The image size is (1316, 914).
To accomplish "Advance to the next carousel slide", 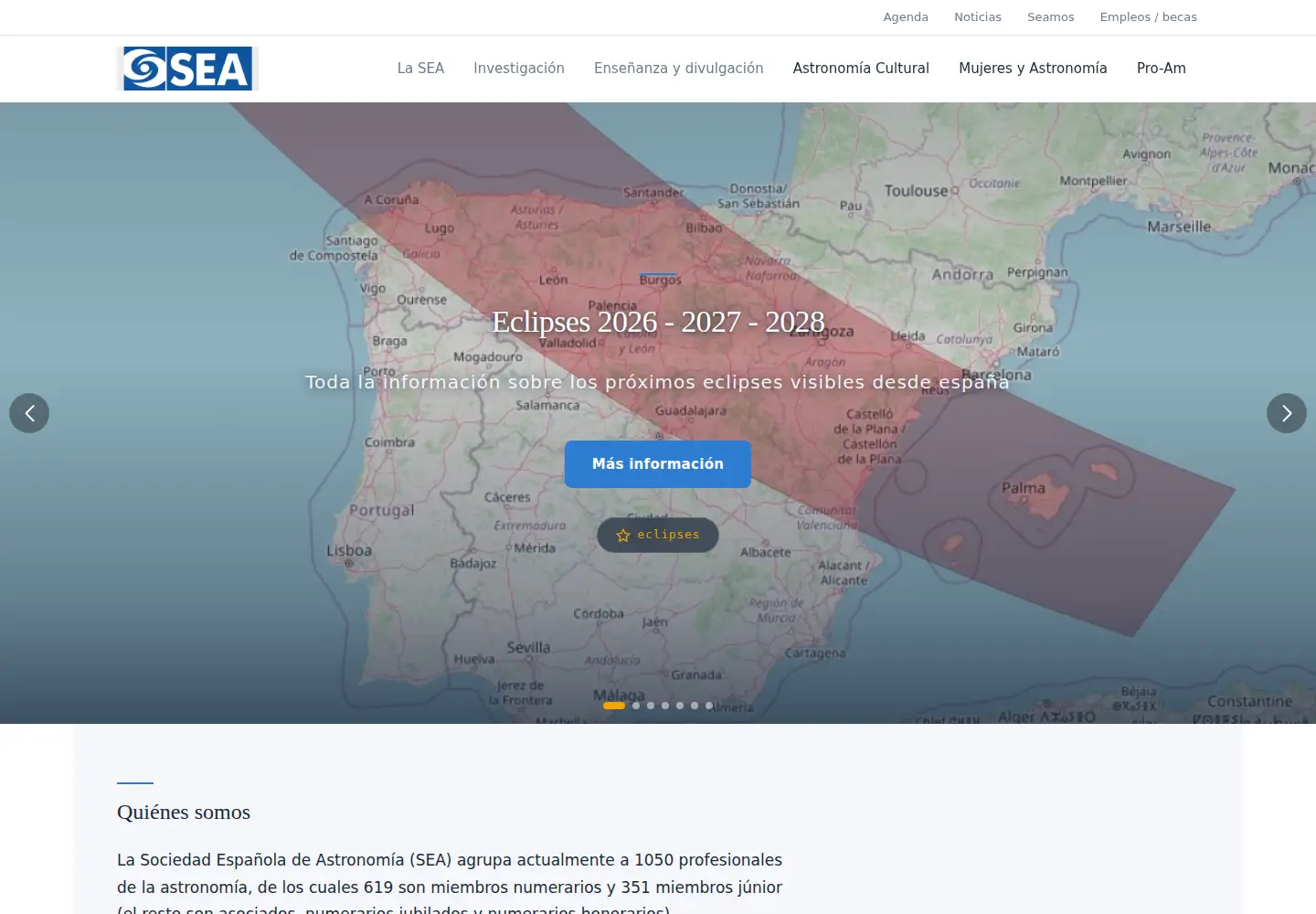I will pyautogui.click(x=1287, y=413).
